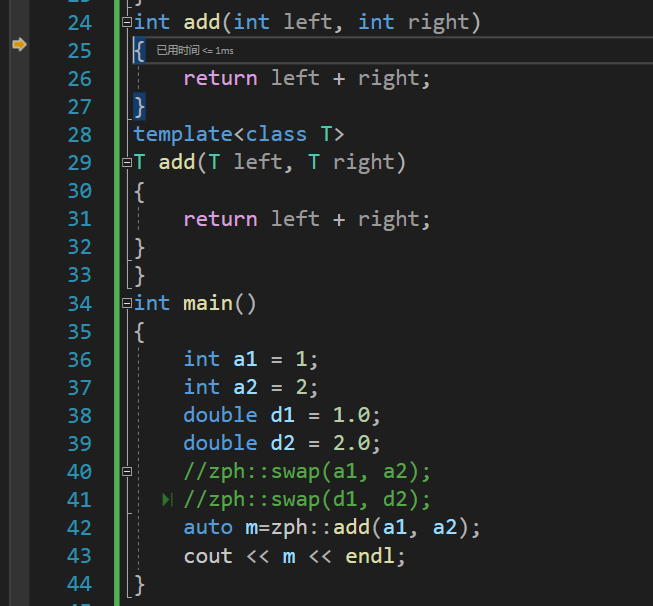The height and width of the screenshot is (606, 653).
Task: Click line number 34
Action: (x=79, y=304)
